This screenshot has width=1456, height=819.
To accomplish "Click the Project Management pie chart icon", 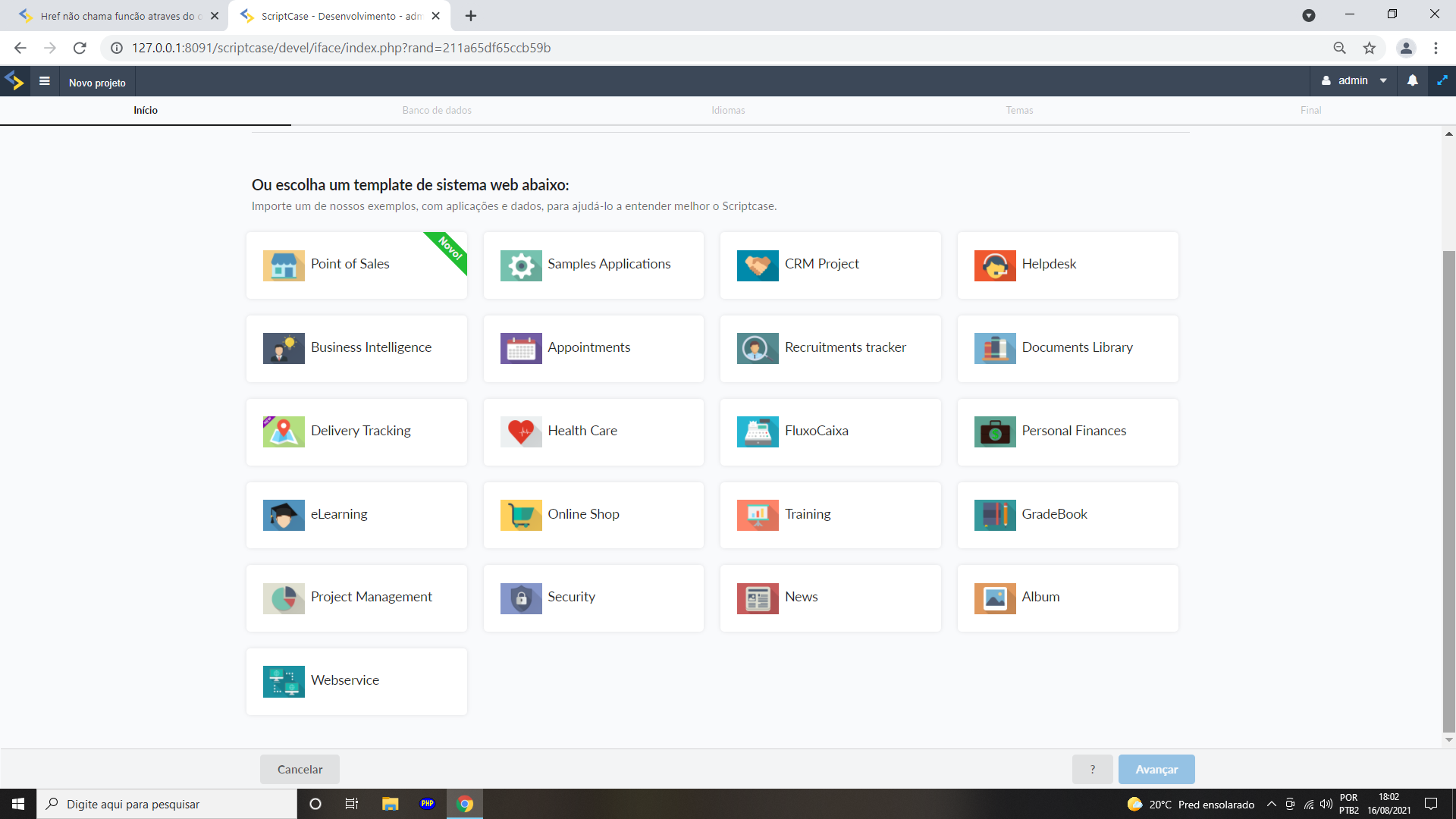I will [x=284, y=598].
